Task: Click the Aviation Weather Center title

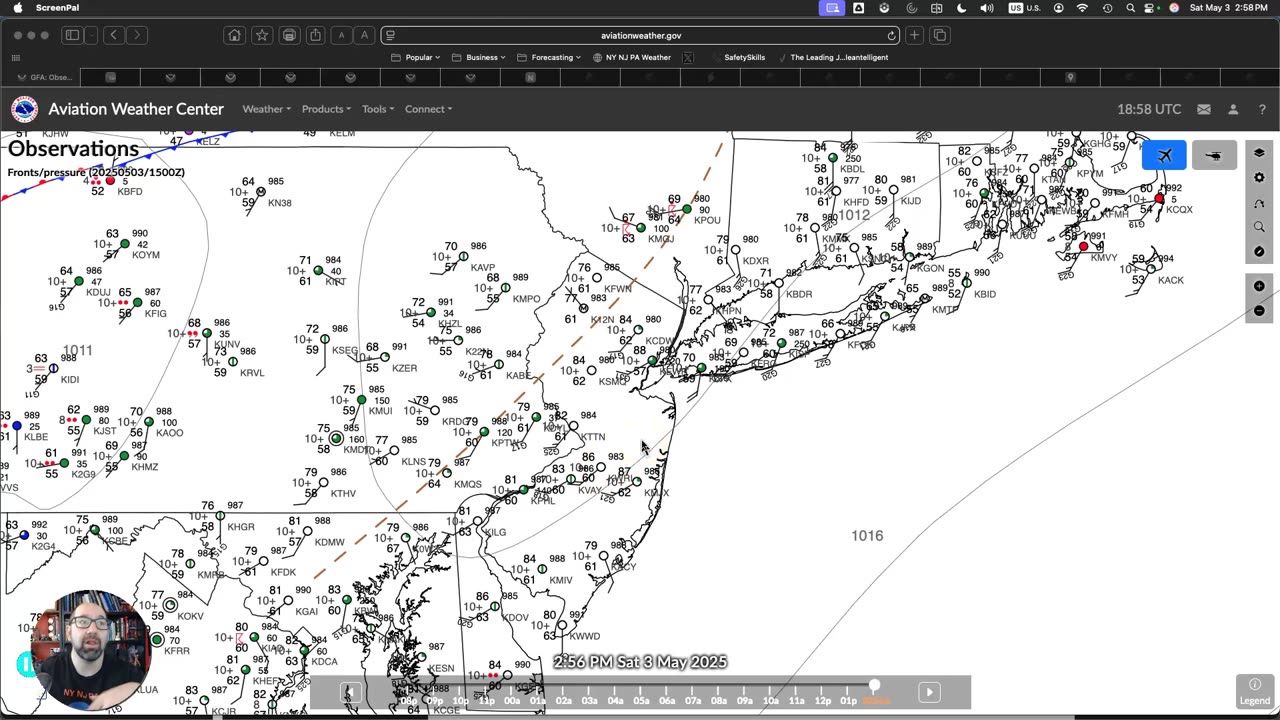Action: point(136,109)
